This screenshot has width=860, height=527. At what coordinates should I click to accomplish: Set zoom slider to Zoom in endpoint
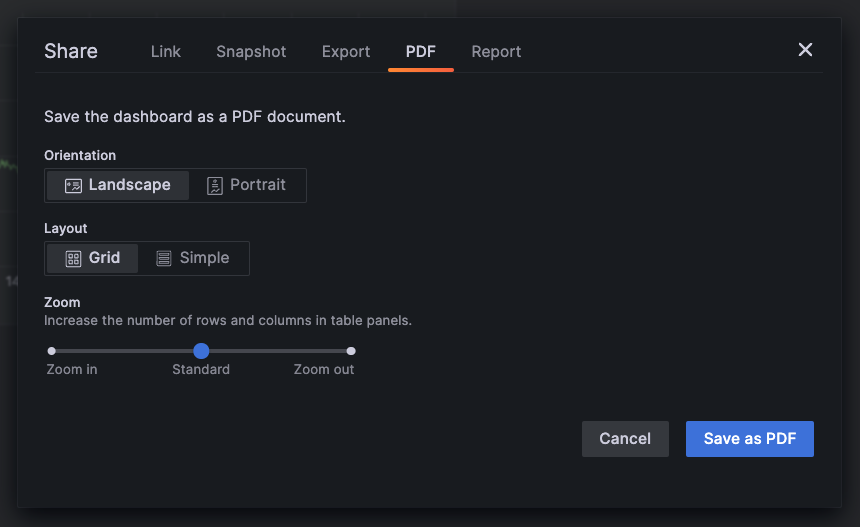52,351
